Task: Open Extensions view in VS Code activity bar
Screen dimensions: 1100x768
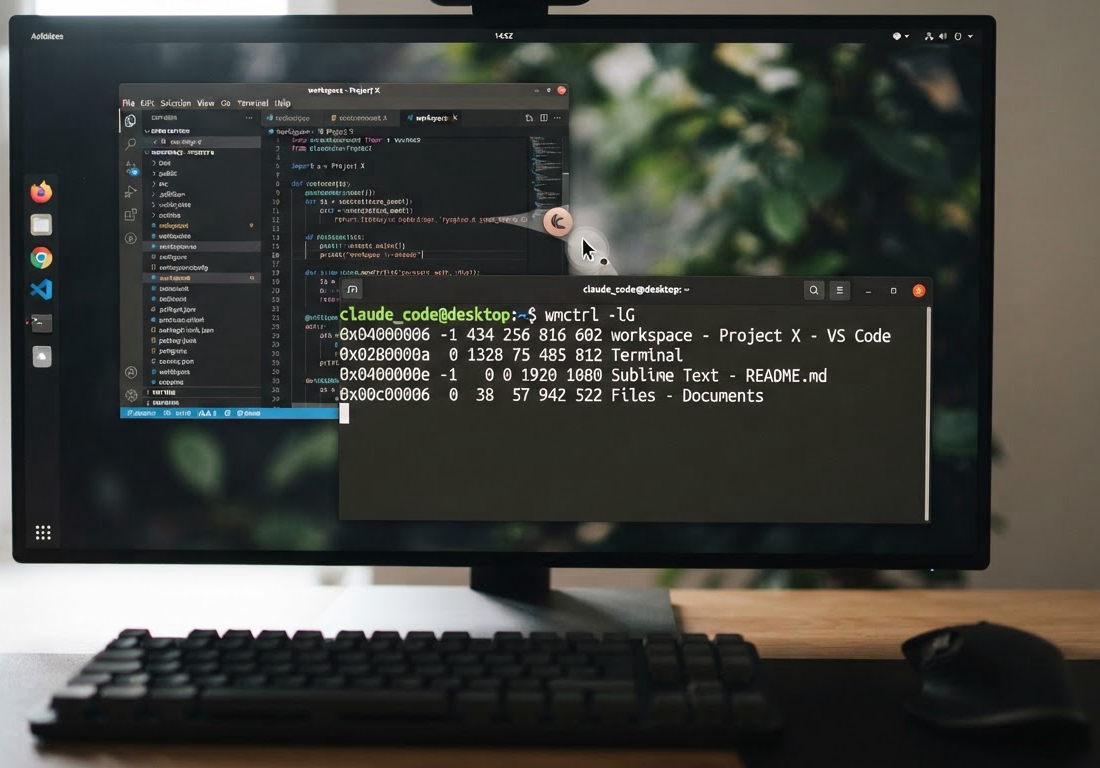Action: tap(130, 215)
